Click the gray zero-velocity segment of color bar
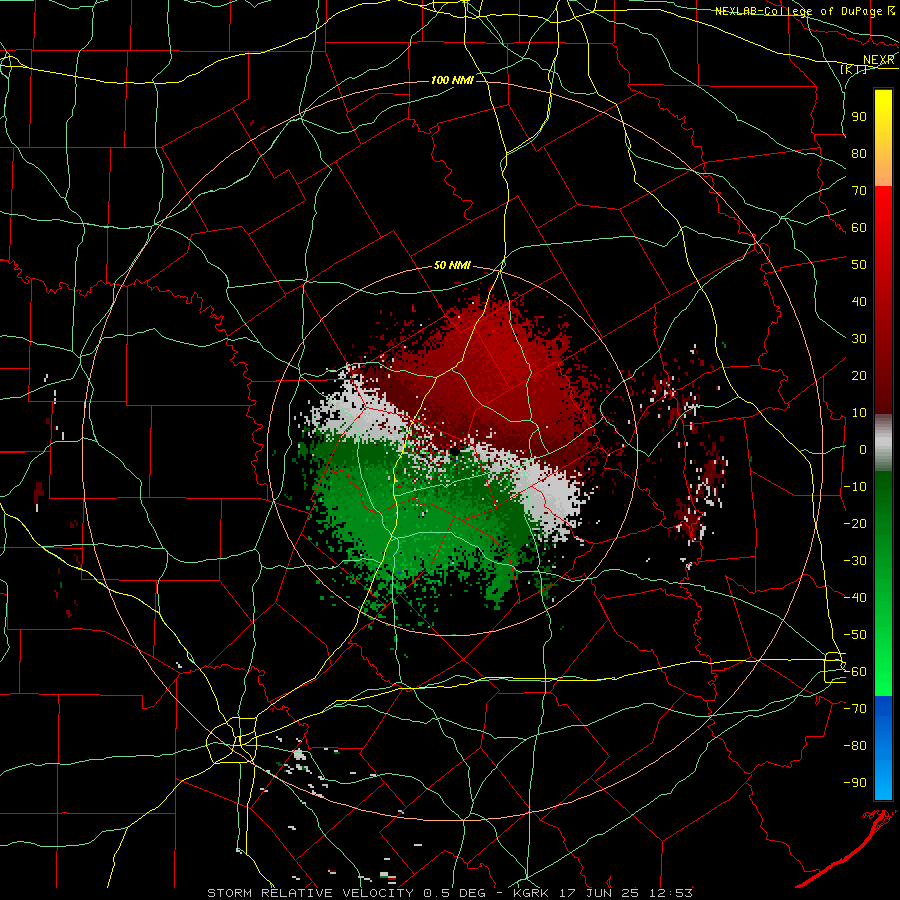 883,442
